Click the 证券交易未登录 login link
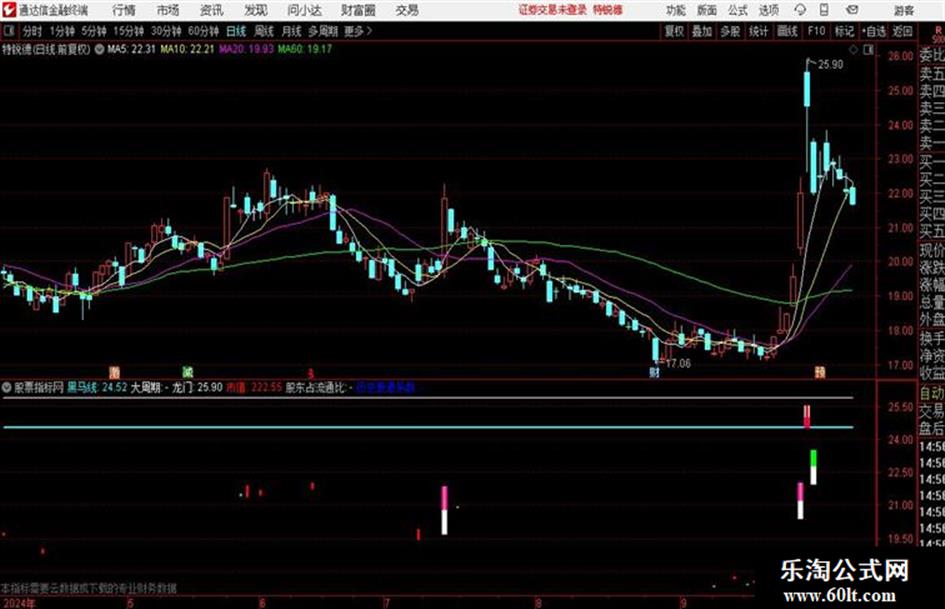Image resolution: width=945 pixels, height=609 pixels. click(x=553, y=10)
